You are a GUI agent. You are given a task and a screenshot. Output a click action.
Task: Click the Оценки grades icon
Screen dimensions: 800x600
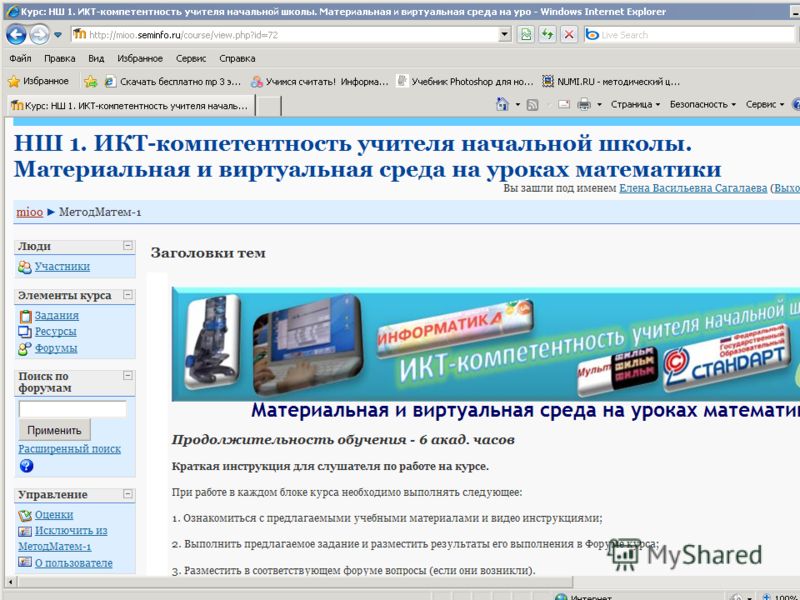(24, 515)
